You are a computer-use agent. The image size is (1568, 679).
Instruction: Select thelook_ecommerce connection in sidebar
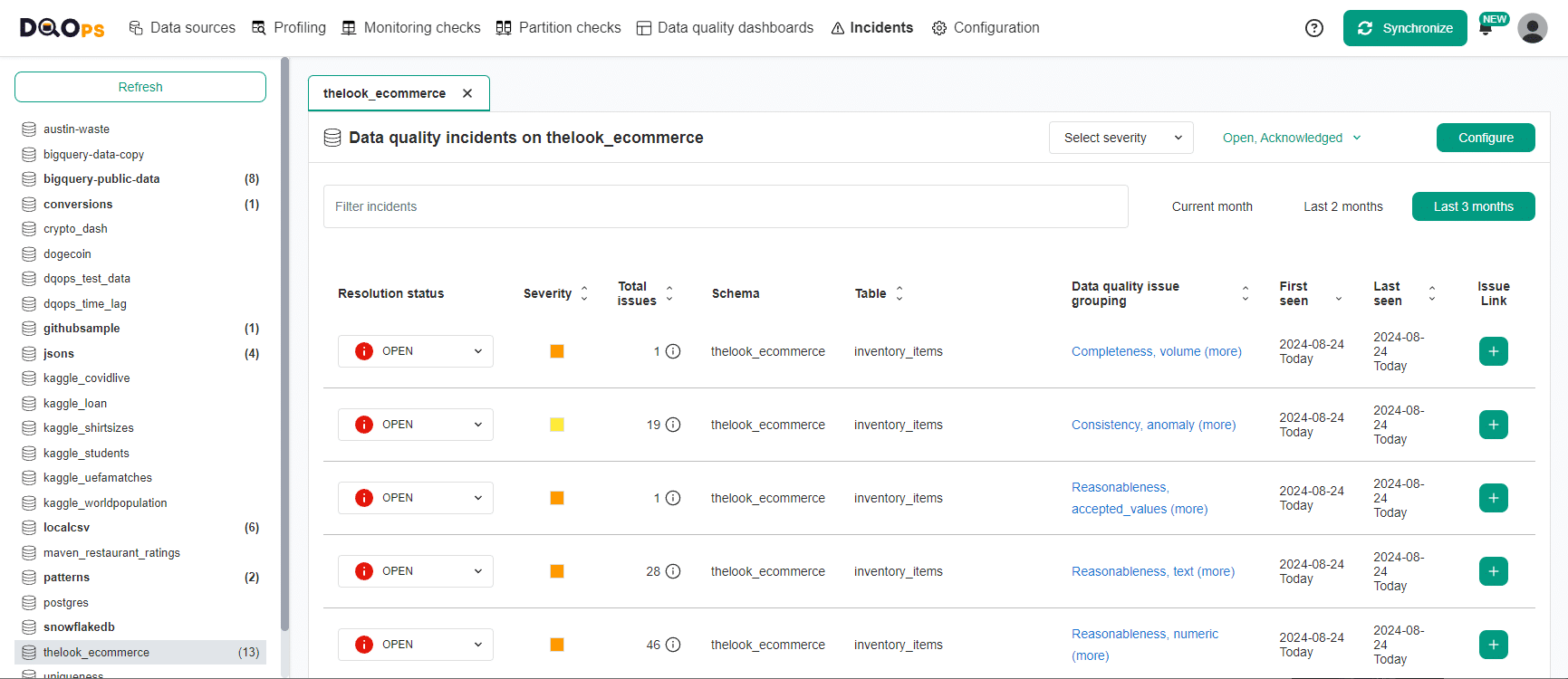pos(140,653)
